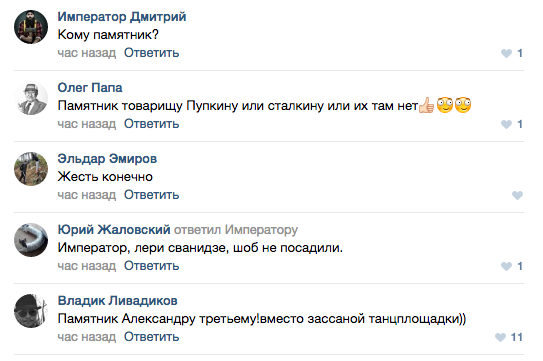543x361 pixels.
Task: Open profile link Император Дмитрий
Action: click(122, 17)
